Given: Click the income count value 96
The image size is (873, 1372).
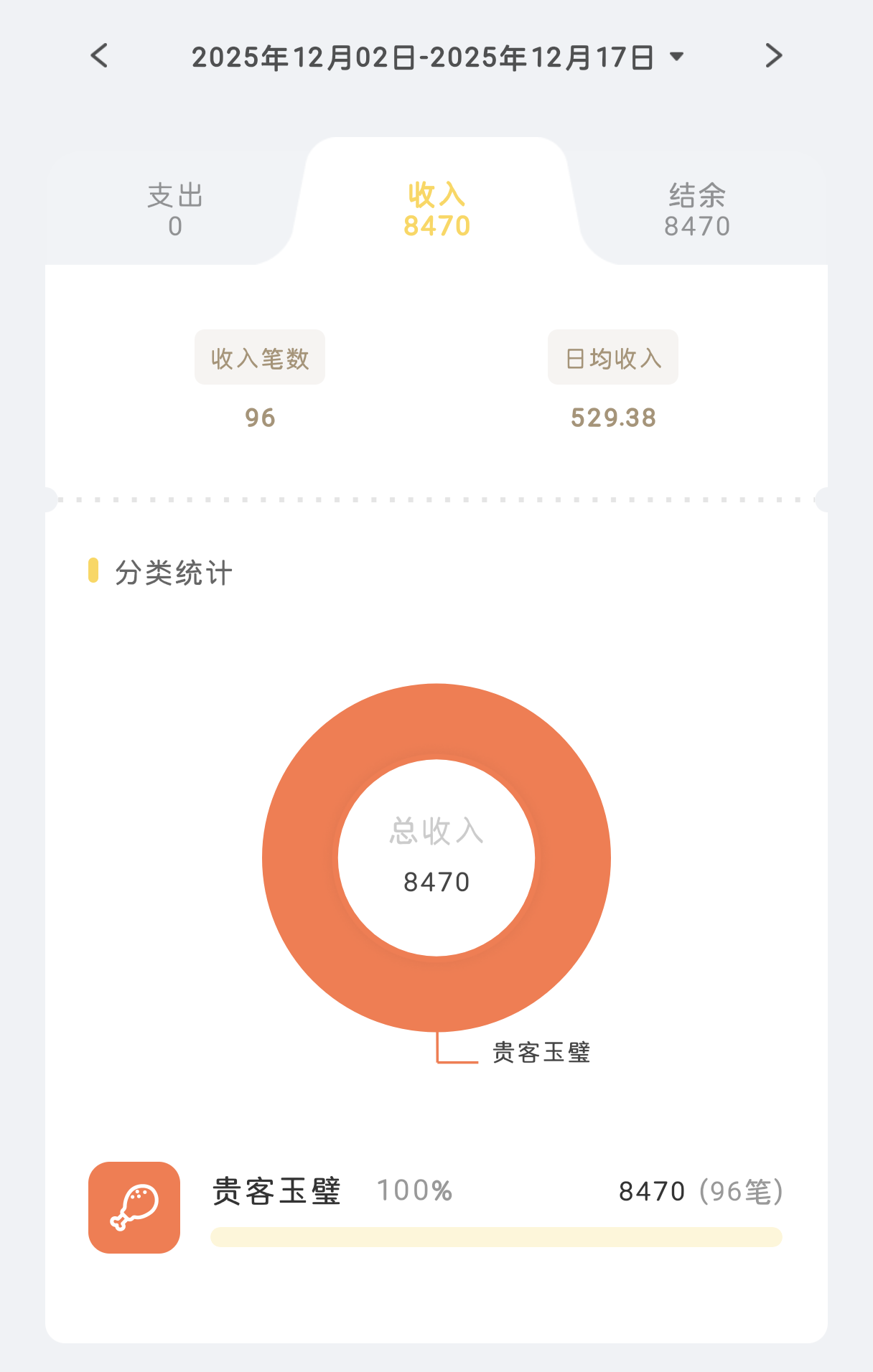Looking at the screenshot, I should coord(260,418).
